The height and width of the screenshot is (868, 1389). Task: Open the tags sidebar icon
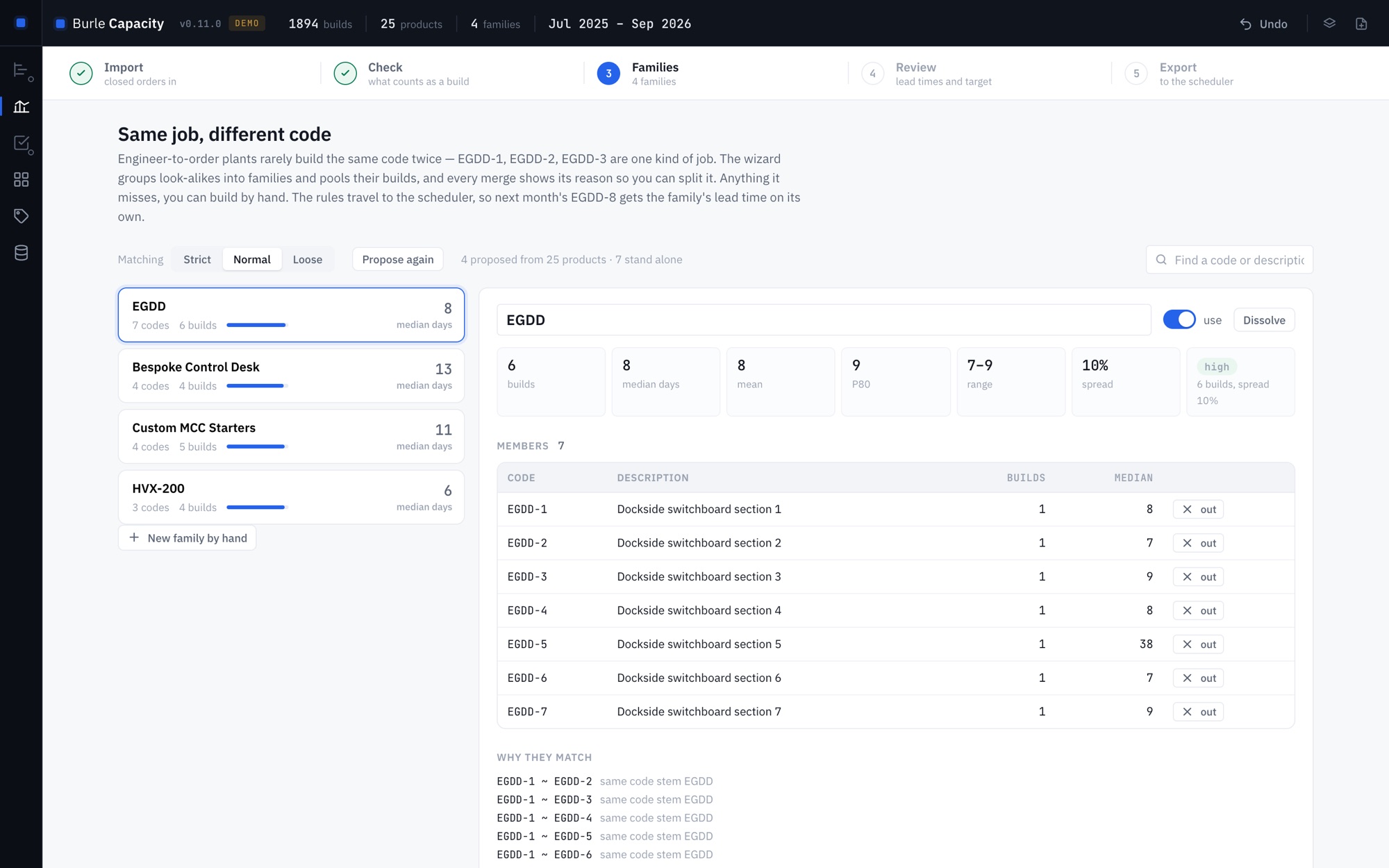[x=22, y=216]
